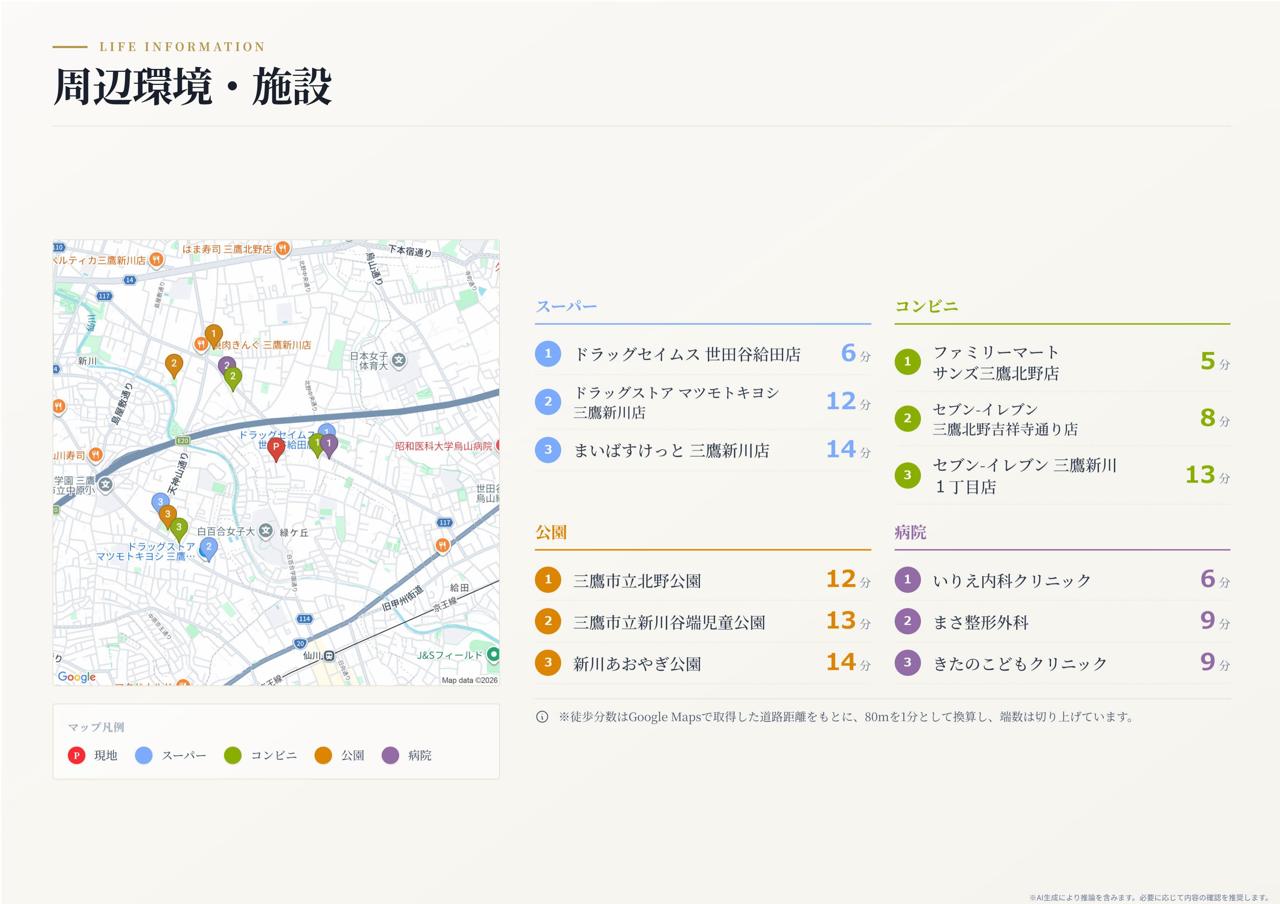Select the スーパー section heading above the list

(566, 306)
